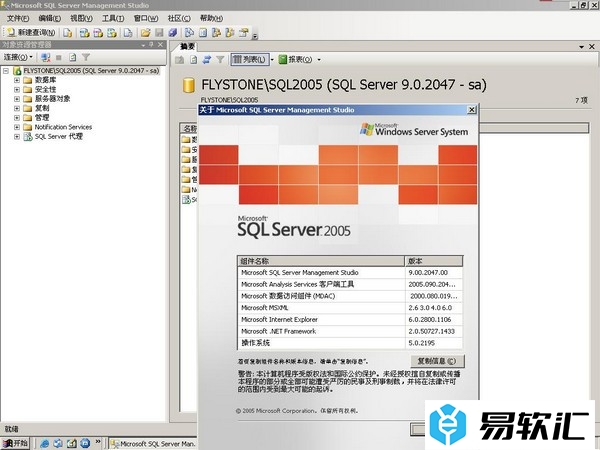Collapse the FLYSTONE\SQL2005 server node
The image size is (600, 450).
[6, 71]
